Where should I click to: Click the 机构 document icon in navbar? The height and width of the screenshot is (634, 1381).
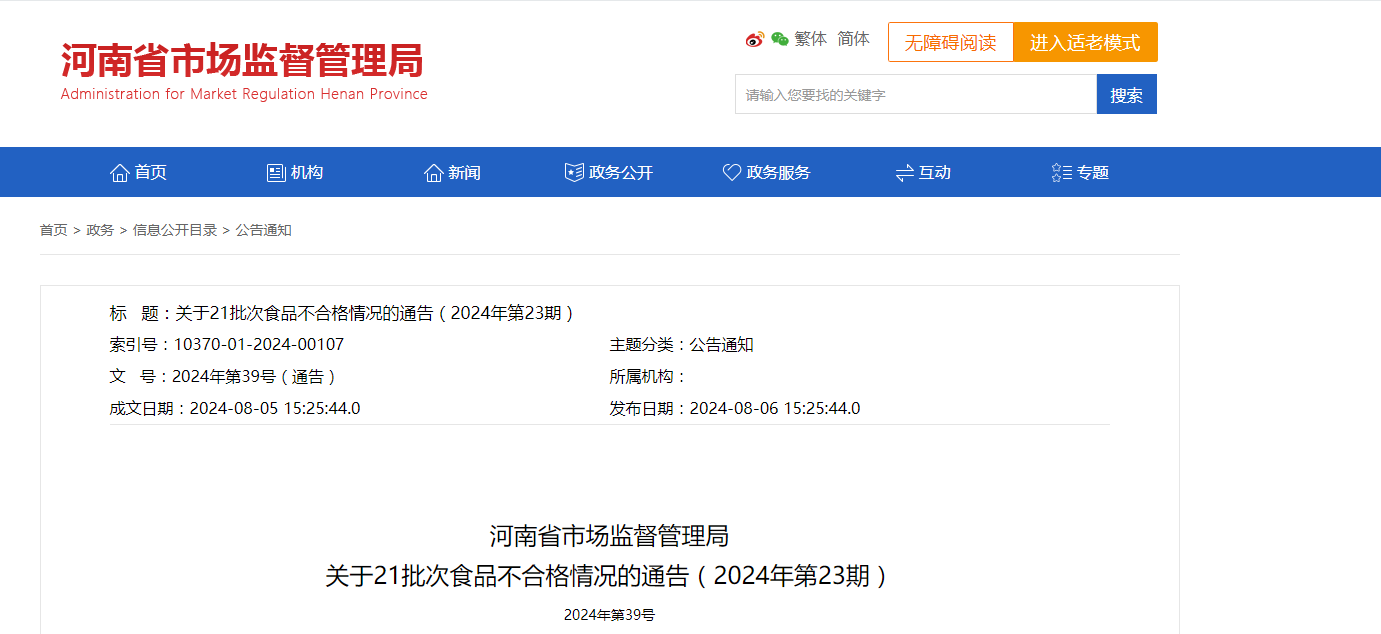(276, 173)
